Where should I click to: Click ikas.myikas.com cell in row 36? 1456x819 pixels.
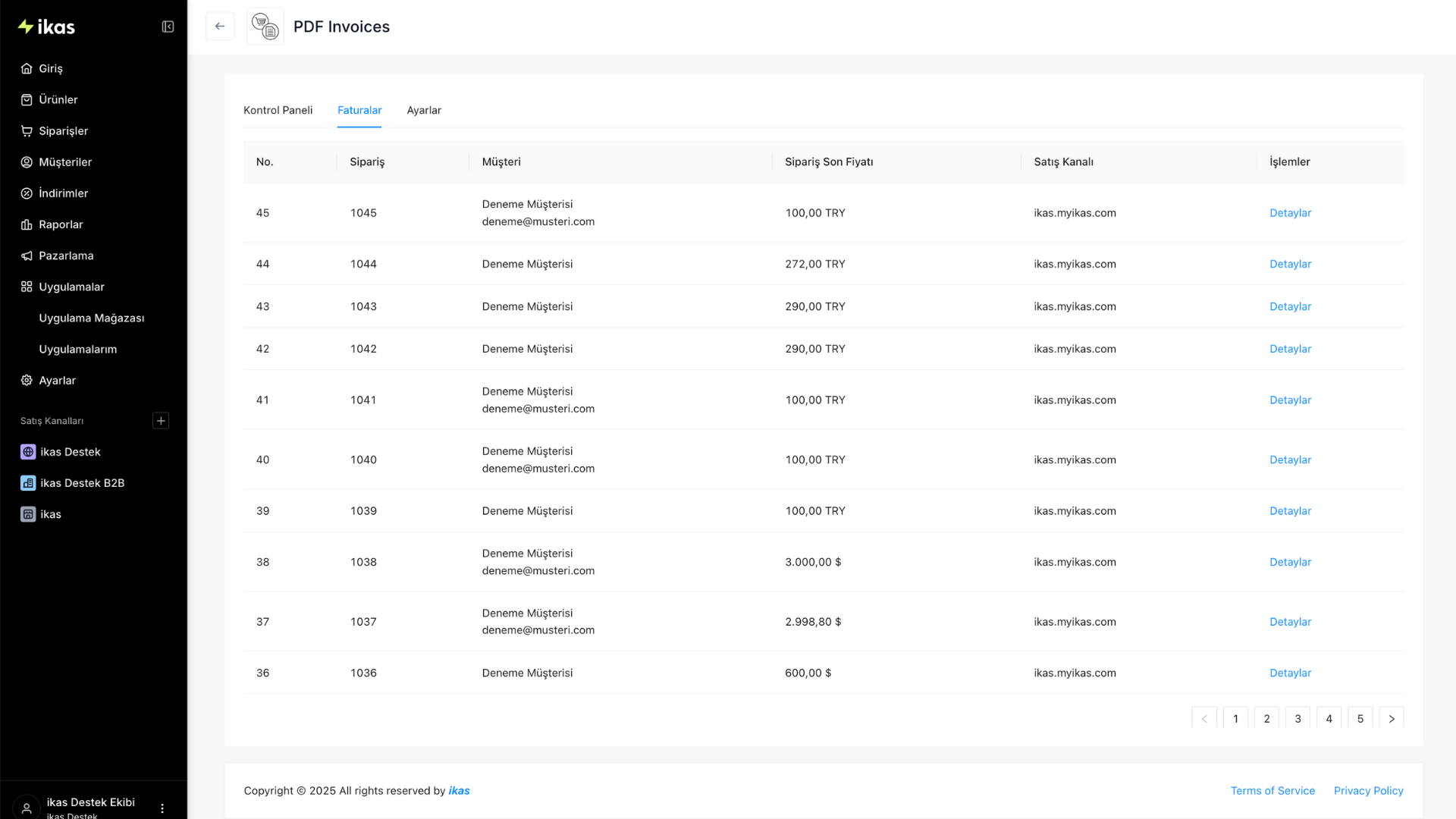point(1075,673)
